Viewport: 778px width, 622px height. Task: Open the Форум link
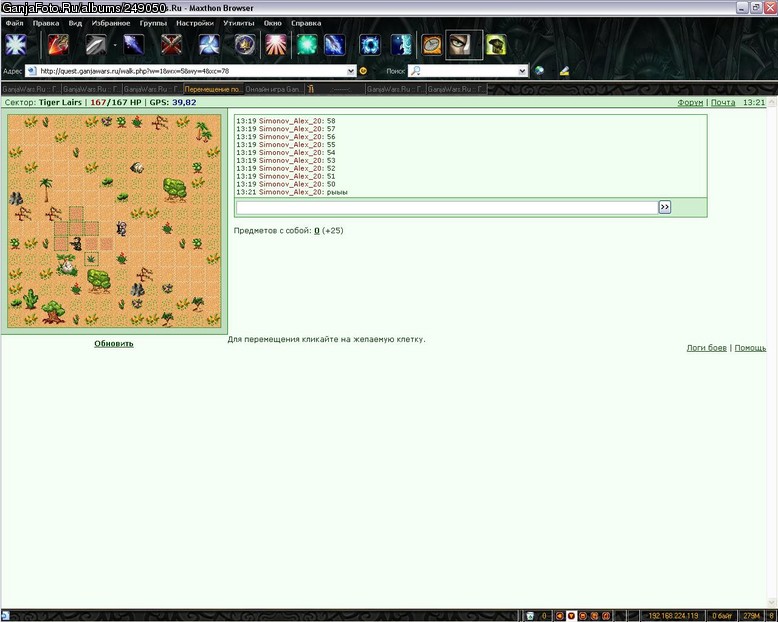pos(690,102)
